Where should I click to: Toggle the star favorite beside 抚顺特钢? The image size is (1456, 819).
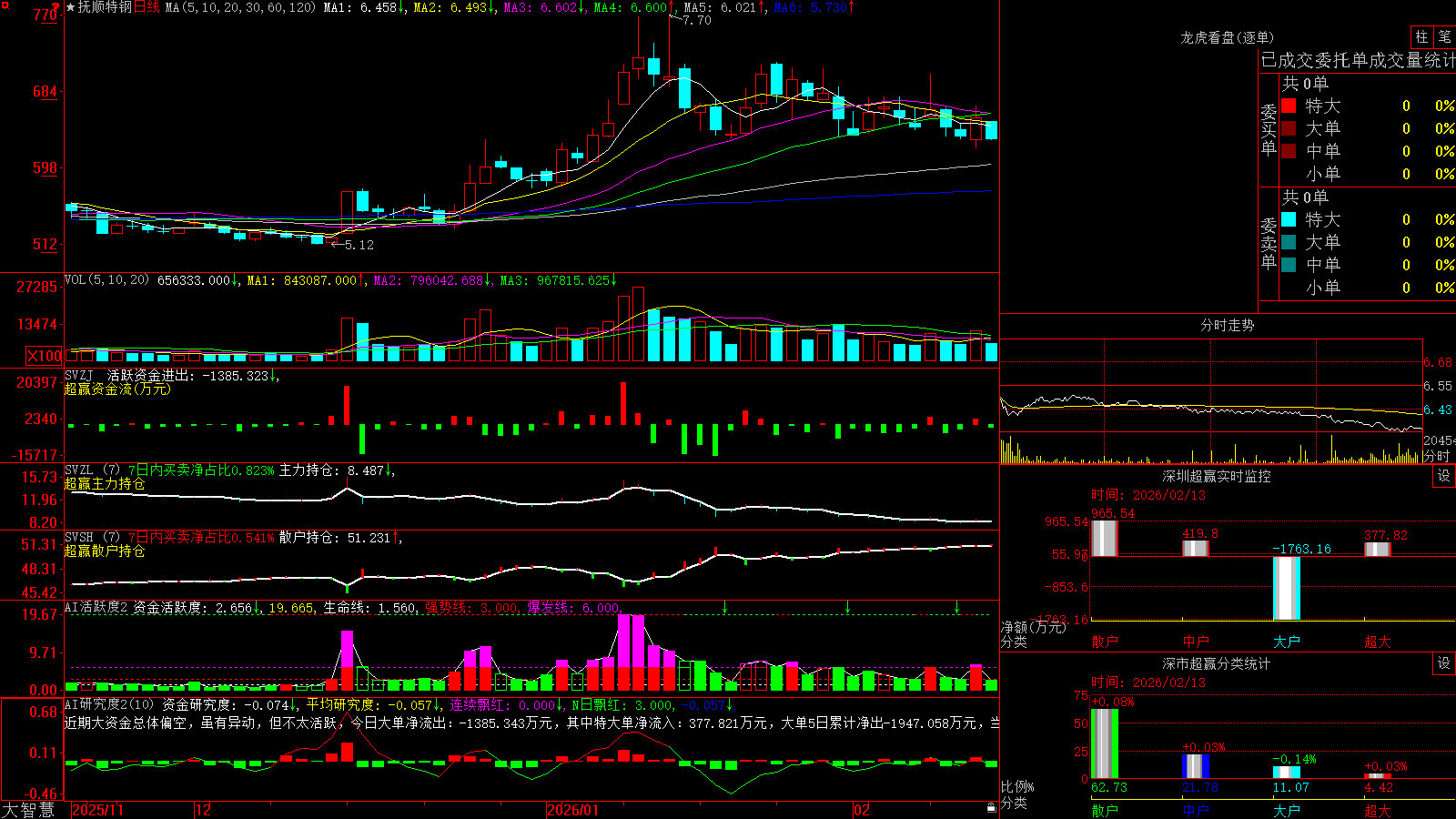[x=71, y=7]
